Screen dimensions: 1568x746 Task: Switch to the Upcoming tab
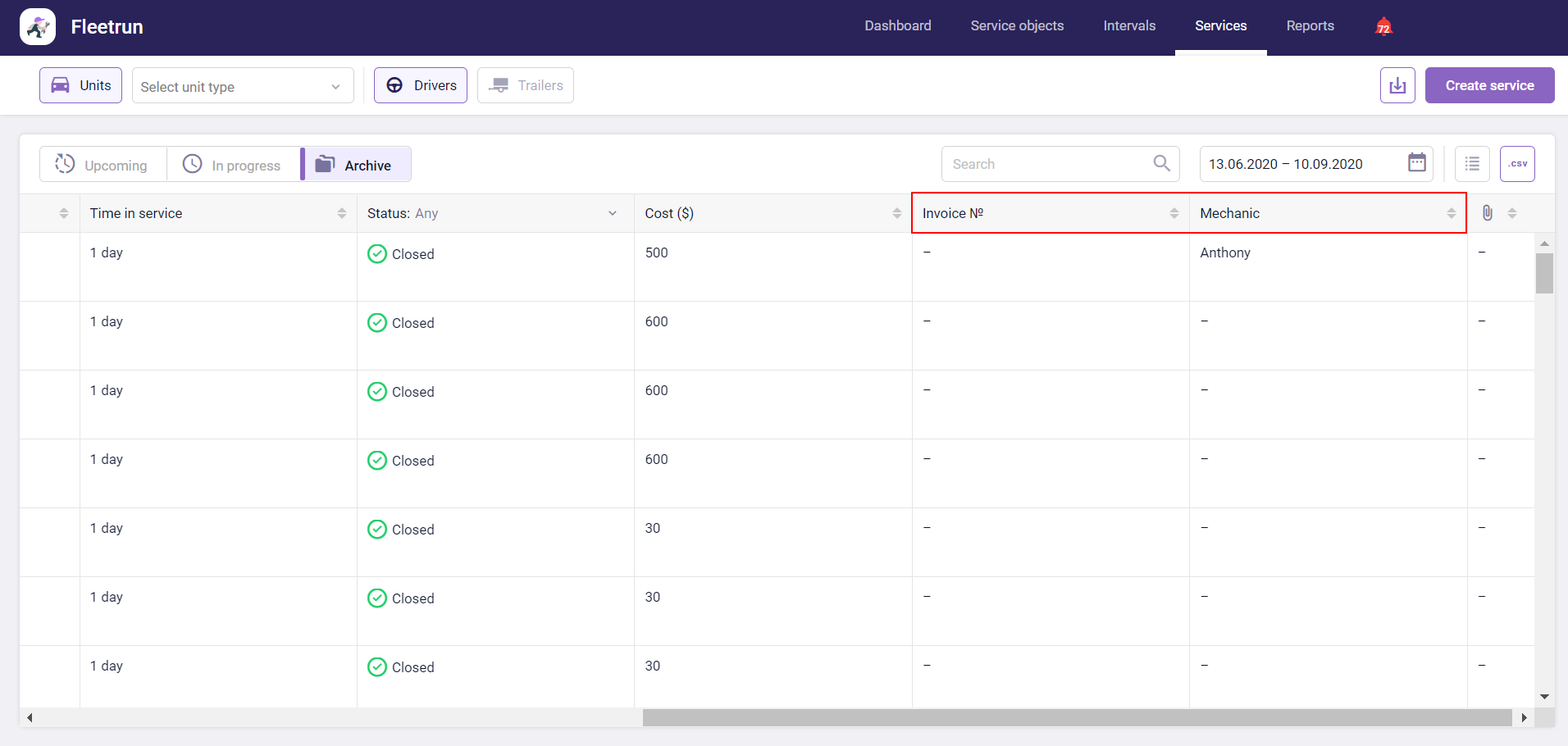click(x=103, y=165)
